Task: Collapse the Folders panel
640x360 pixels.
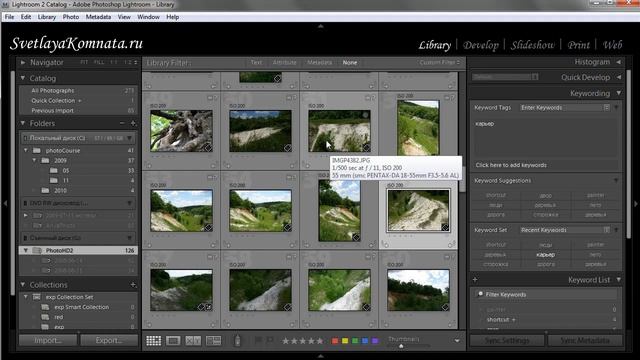Action: (x=23, y=123)
